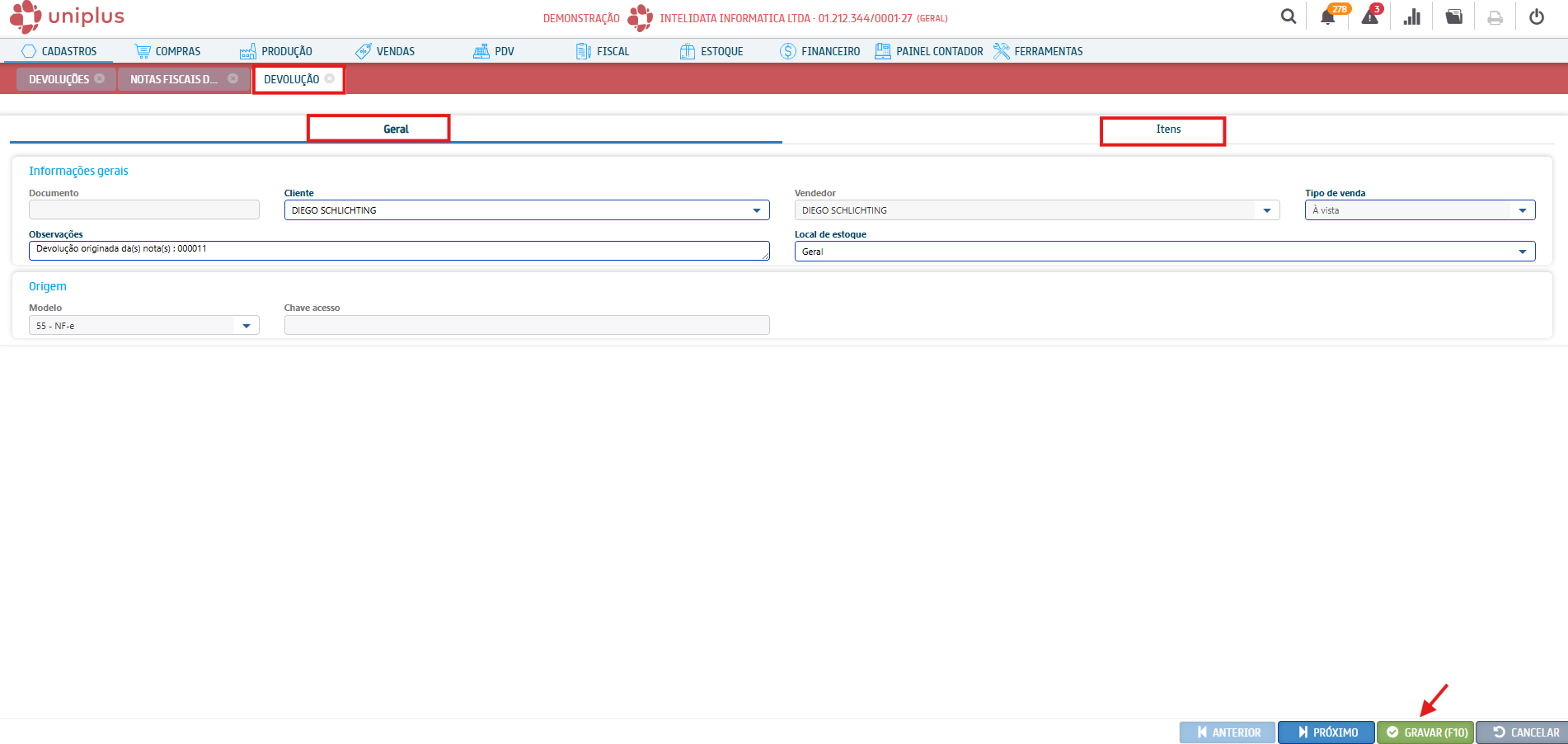
Task: Close the Devolução tab
Action: pos(330,78)
